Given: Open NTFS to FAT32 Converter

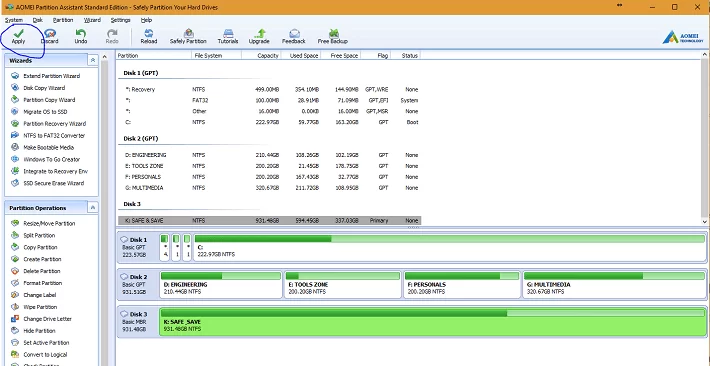Looking at the screenshot, I should coord(54,135).
